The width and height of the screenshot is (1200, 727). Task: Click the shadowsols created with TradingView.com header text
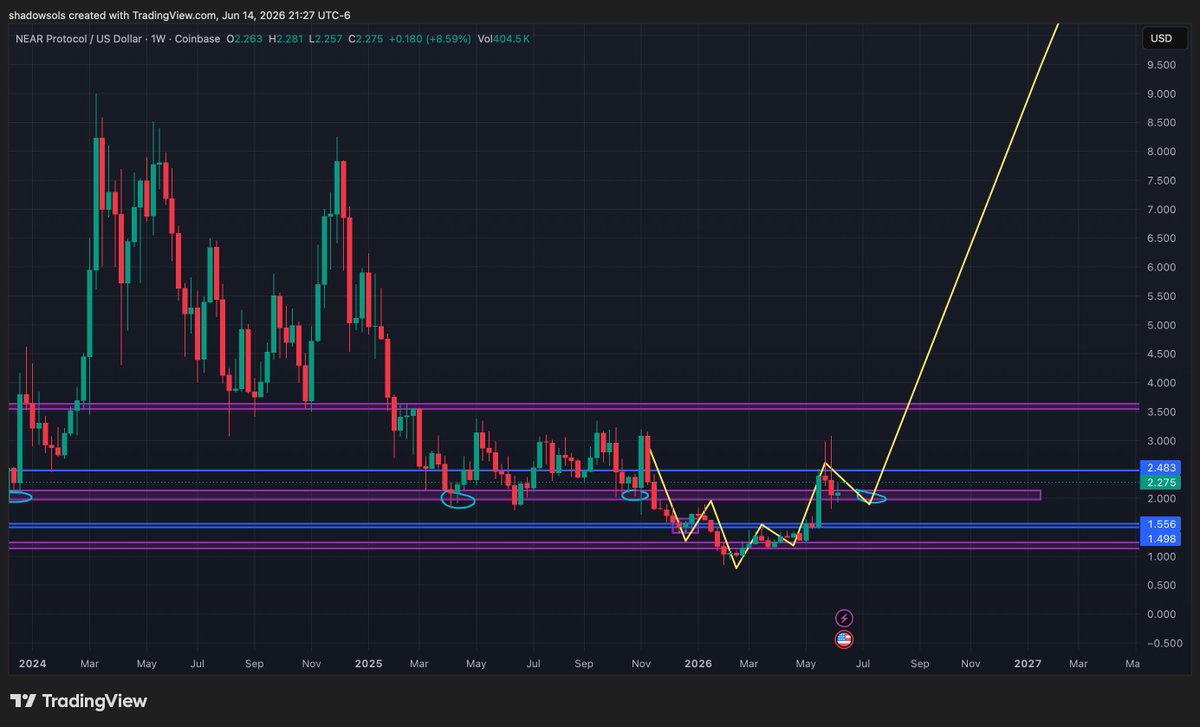pyautogui.click(x=180, y=14)
